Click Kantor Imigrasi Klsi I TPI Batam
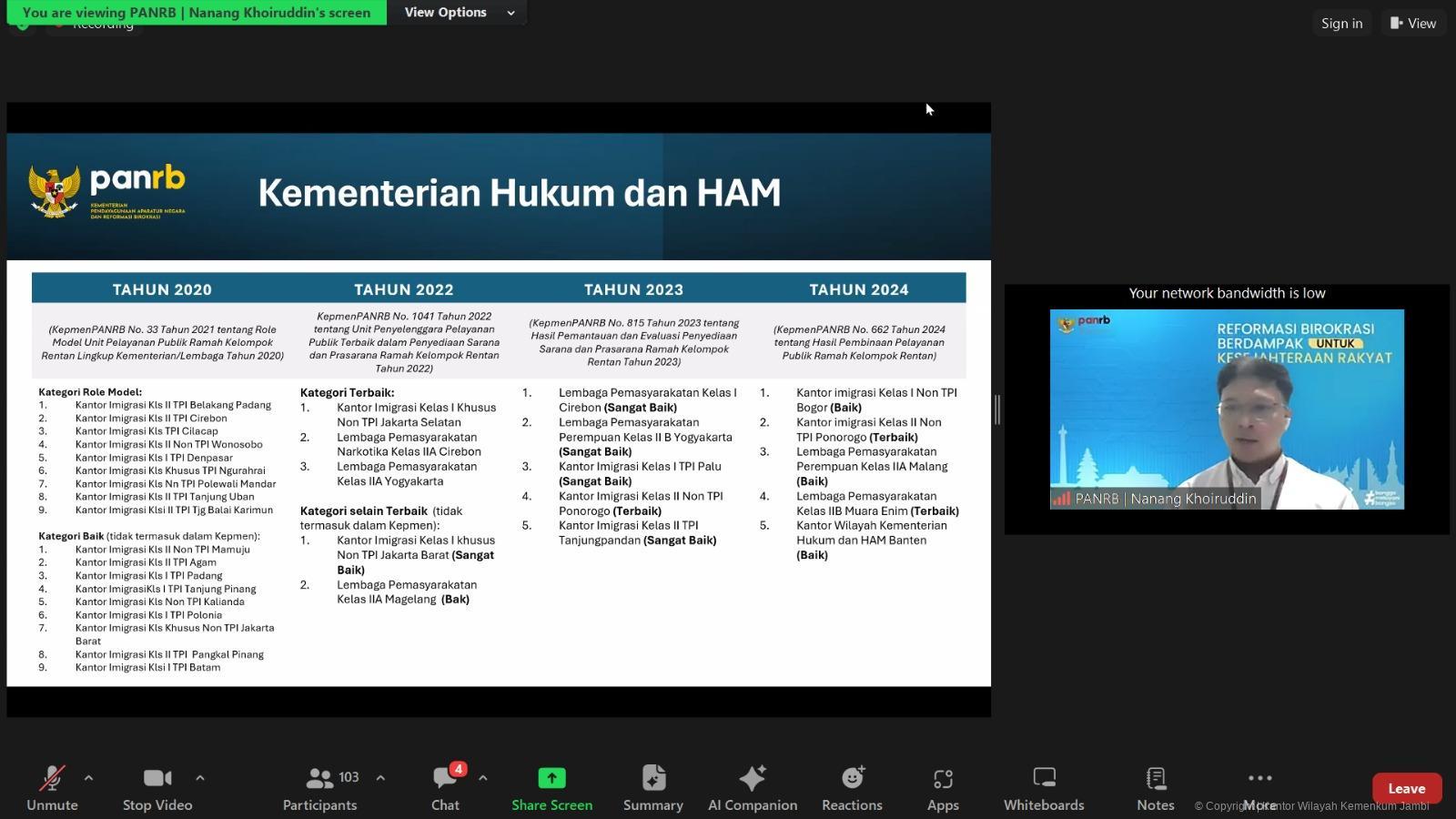The width and height of the screenshot is (1456, 819). pos(147,667)
